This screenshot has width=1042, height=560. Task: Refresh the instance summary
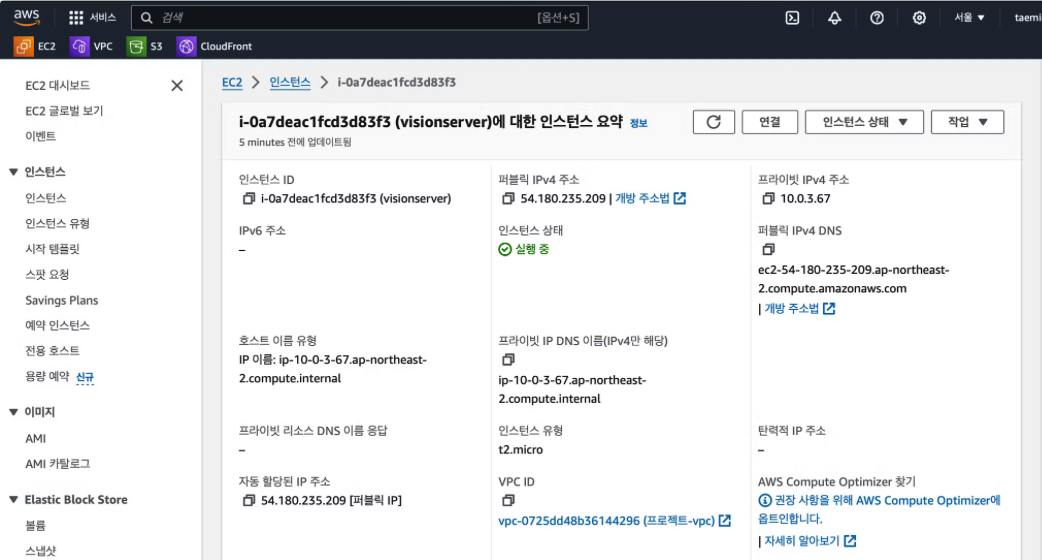click(x=714, y=122)
